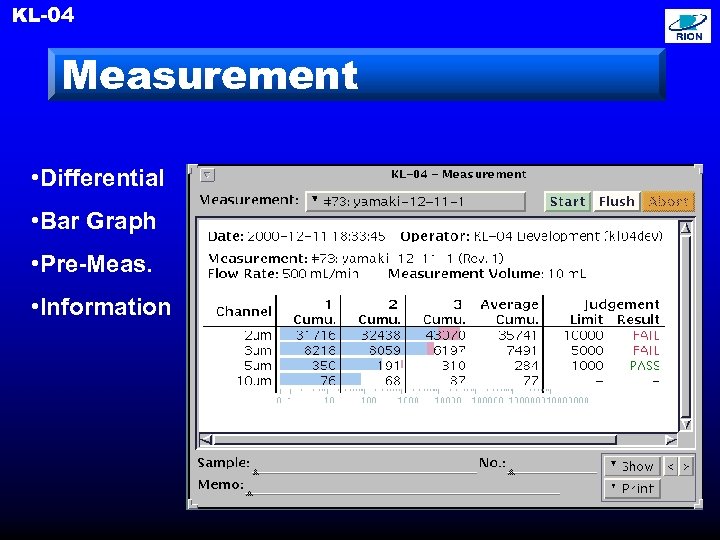The image size is (720, 540).
Task: Click the Flush button
Action: [616, 202]
